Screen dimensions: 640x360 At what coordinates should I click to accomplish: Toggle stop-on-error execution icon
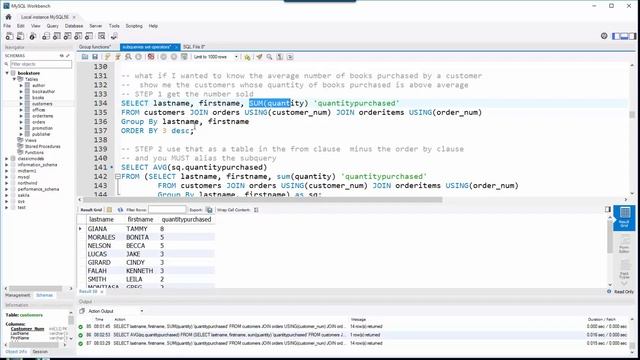(x=151, y=57)
